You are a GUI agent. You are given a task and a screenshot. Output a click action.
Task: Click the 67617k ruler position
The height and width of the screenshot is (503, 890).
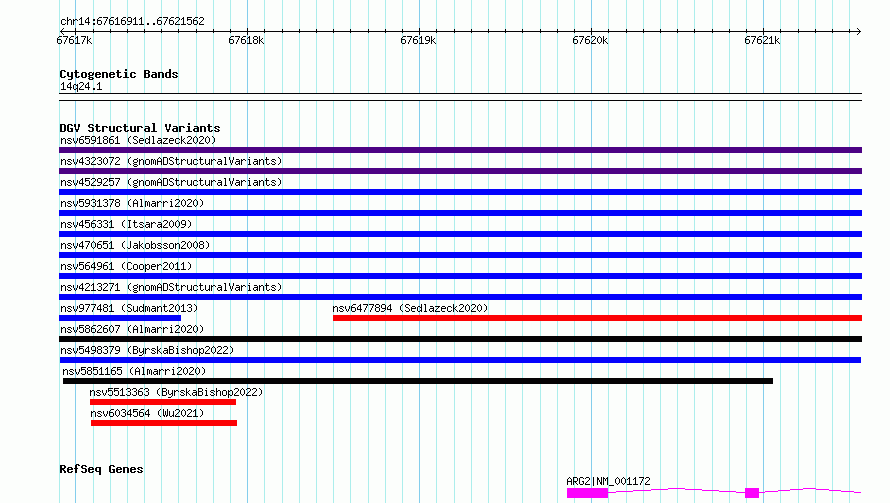(74, 40)
